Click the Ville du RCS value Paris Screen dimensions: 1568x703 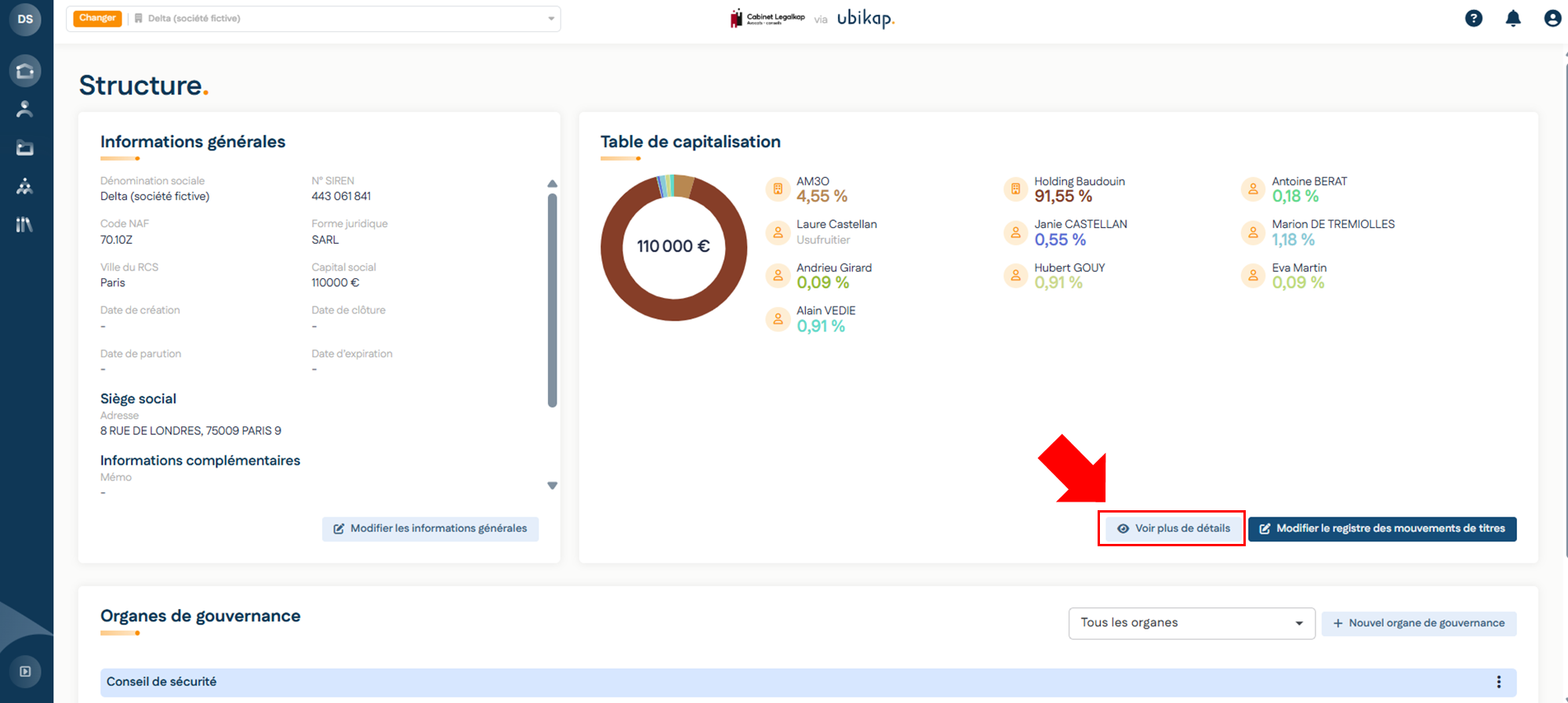[113, 283]
